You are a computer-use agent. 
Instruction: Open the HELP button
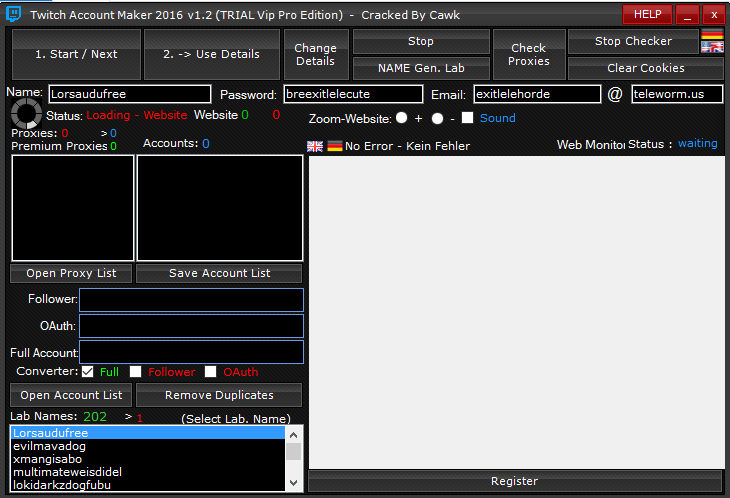point(648,14)
